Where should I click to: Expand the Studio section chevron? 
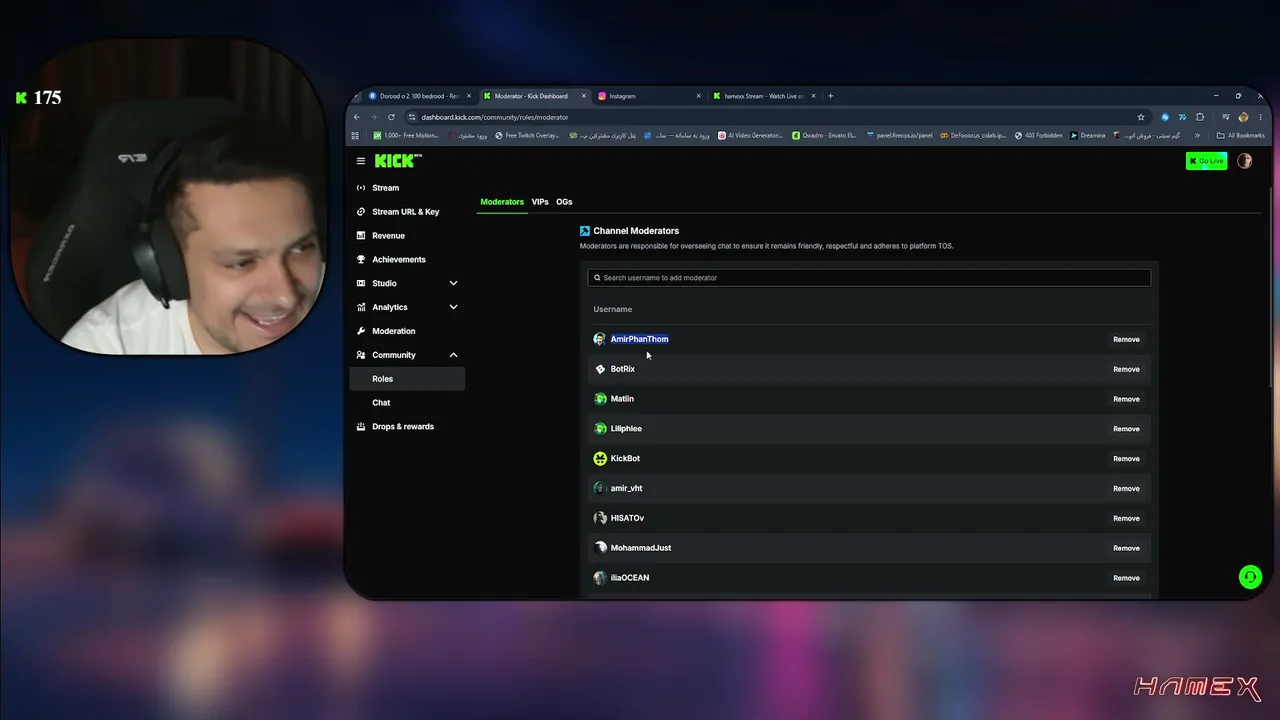[x=453, y=284]
